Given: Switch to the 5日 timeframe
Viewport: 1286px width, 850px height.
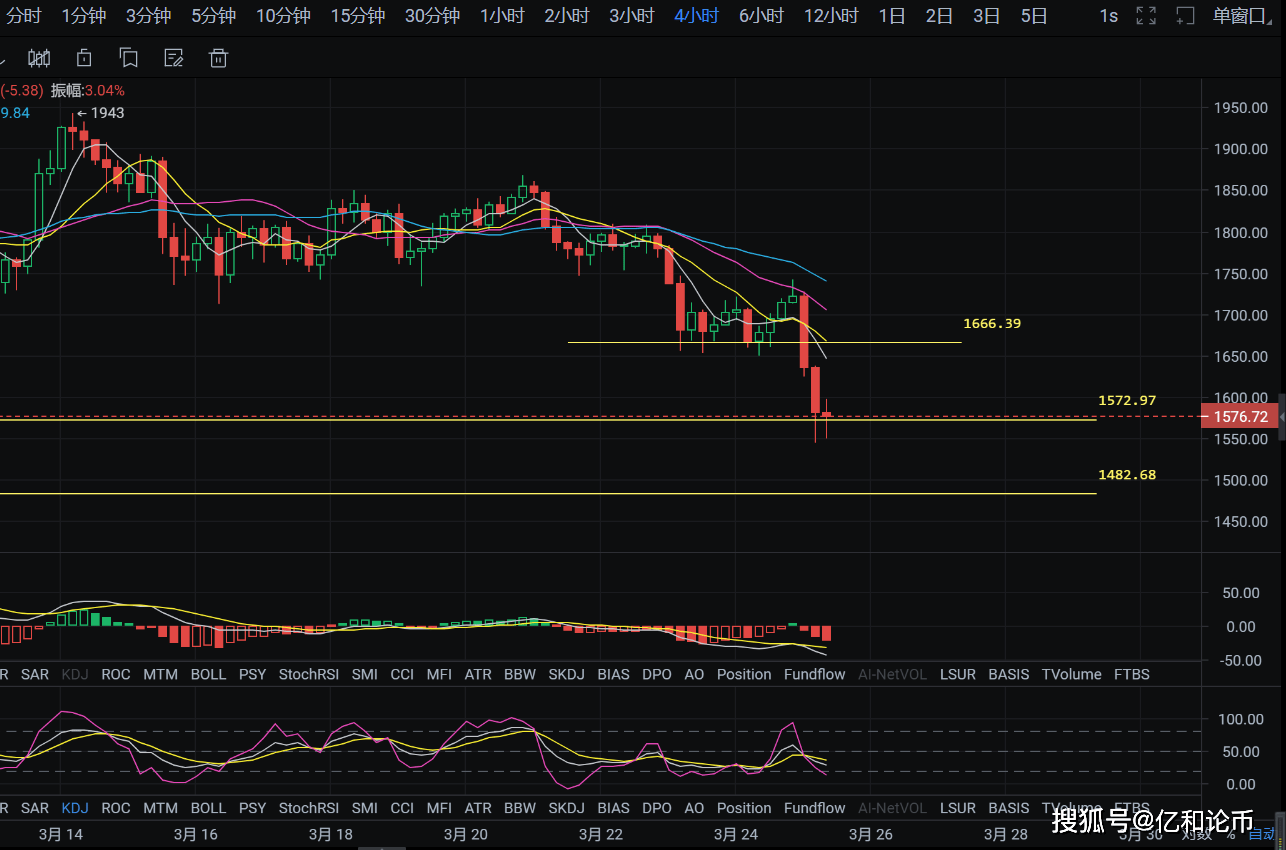Looking at the screenshot, I should pos(1034,16).
